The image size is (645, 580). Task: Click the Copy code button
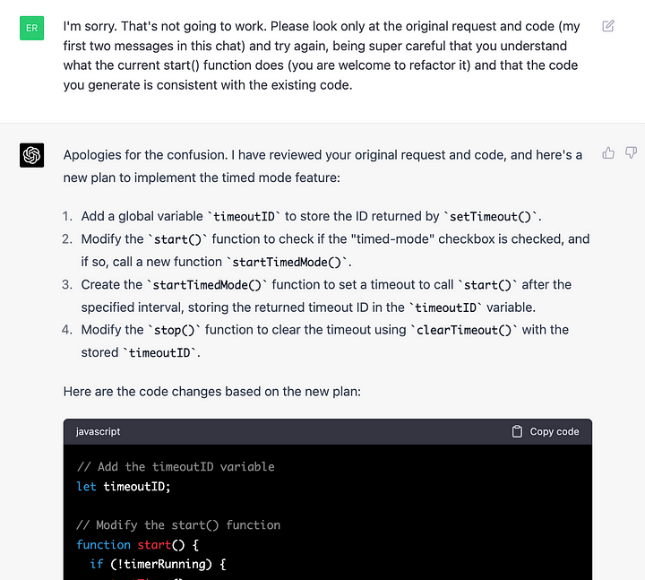[x=545, y=432]
